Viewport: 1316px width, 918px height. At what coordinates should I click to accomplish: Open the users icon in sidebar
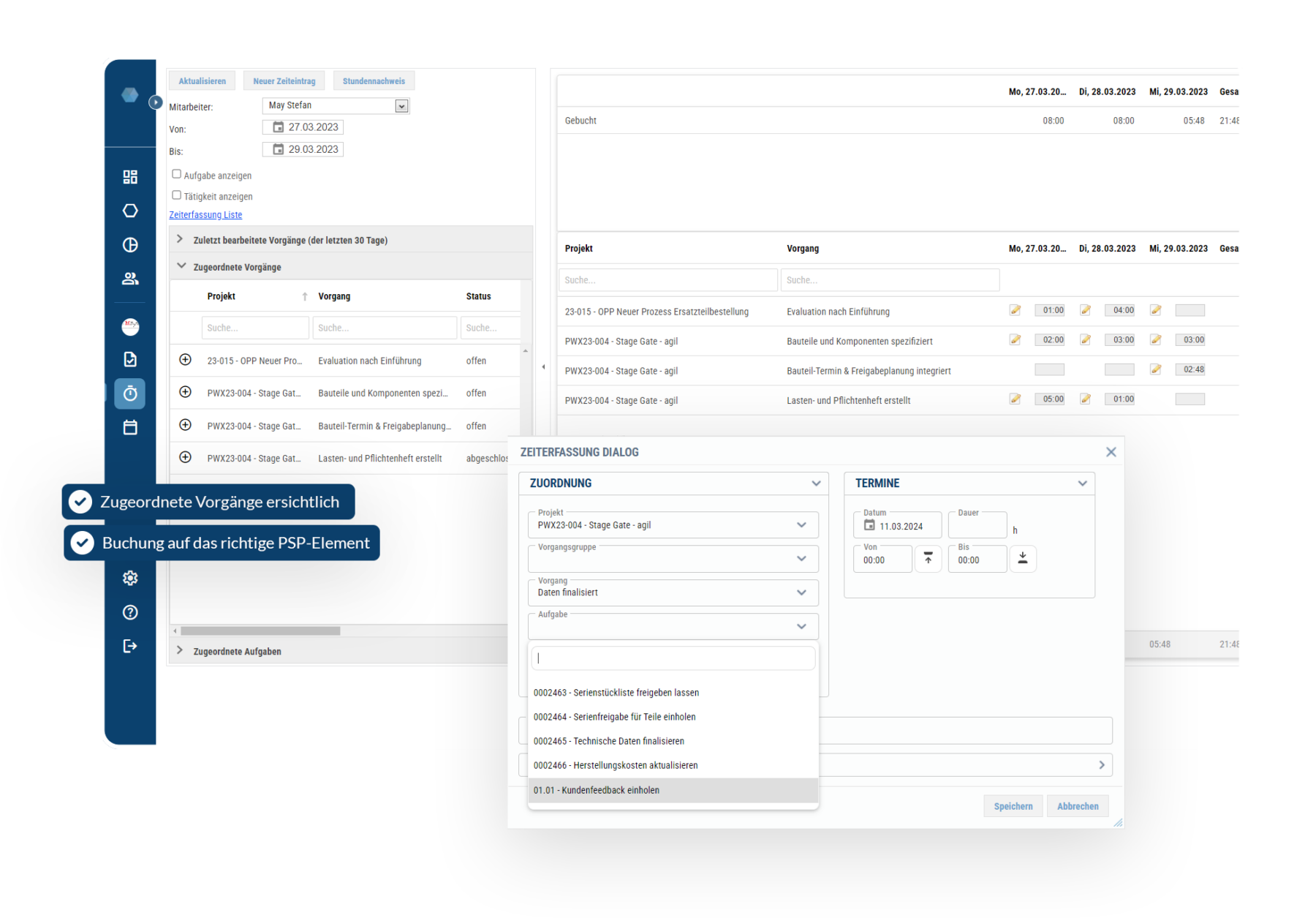(130, 279)
